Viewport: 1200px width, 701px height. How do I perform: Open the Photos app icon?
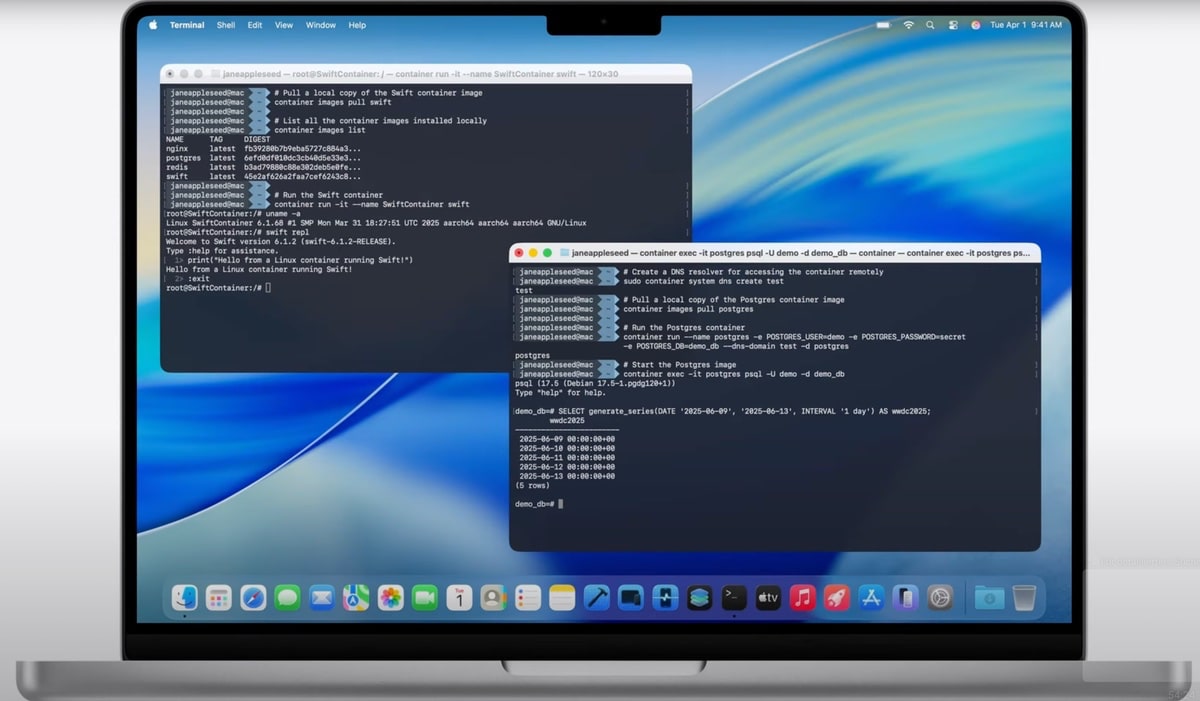390,598
